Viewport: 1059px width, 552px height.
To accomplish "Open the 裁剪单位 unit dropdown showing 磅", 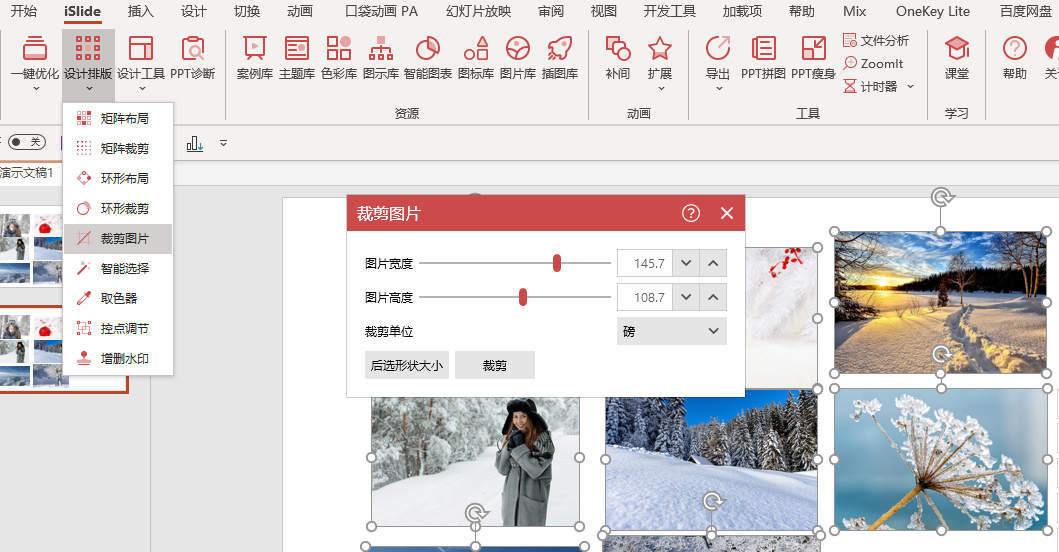I will [671, 331].
